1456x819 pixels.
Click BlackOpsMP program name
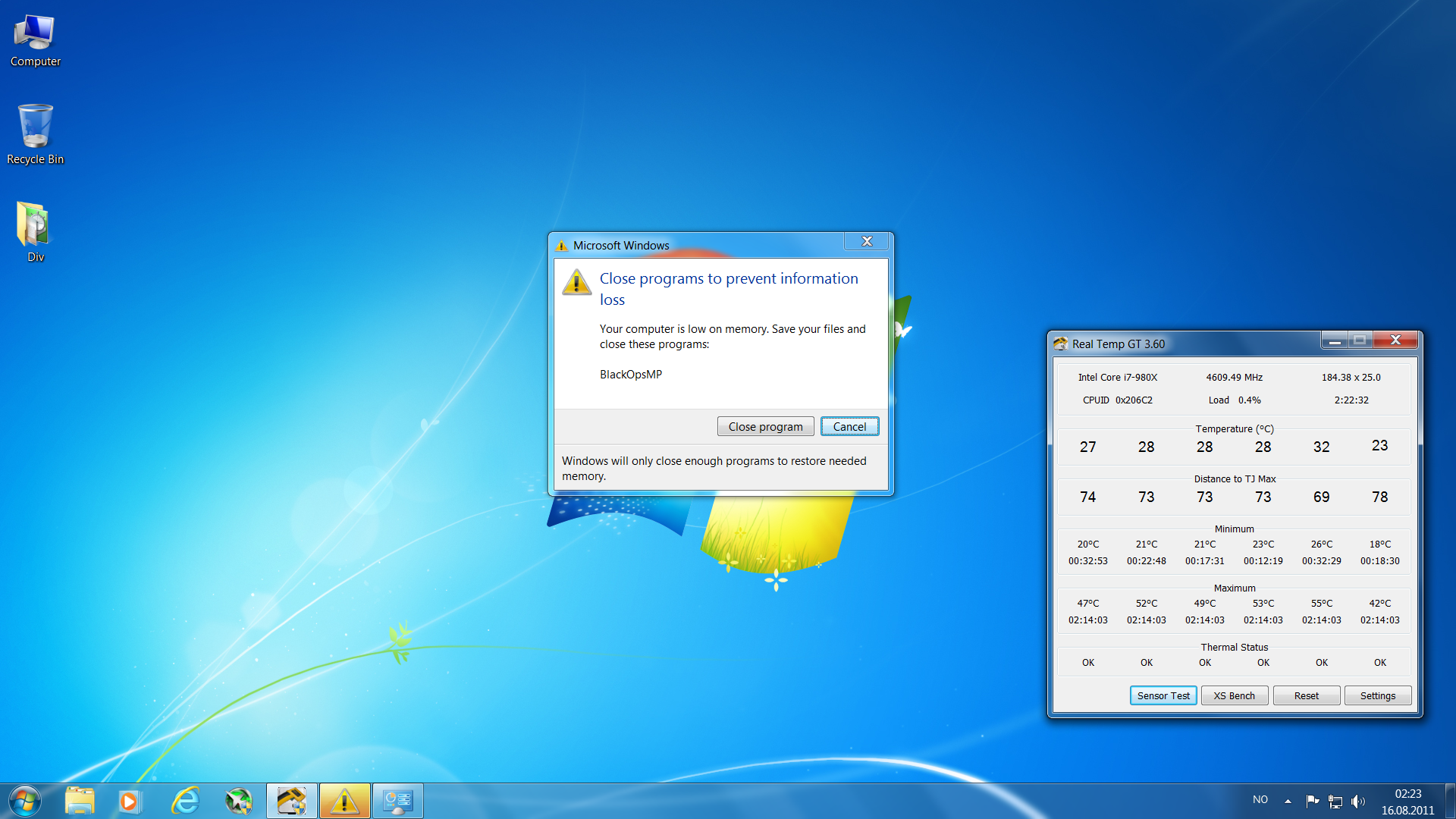click(x=631, y=375)
